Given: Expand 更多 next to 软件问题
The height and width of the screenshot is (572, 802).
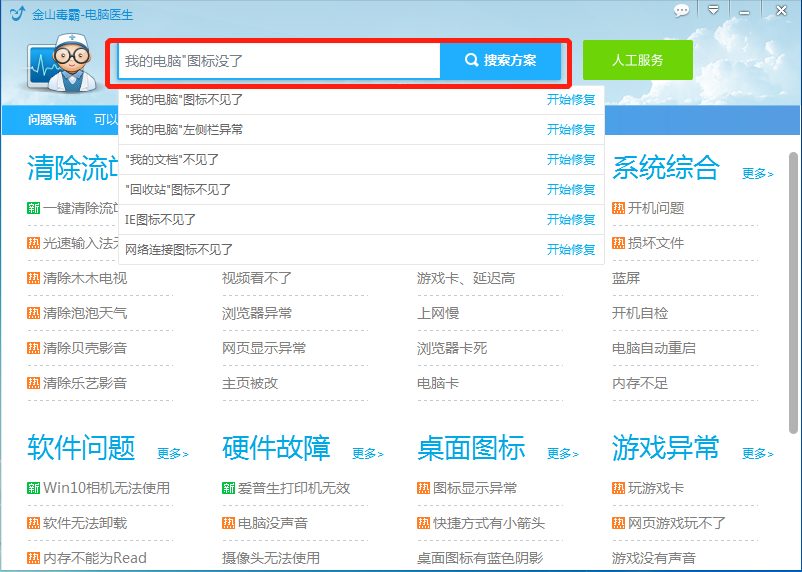Looking at the screenshot, I should (x=172, y=453).
